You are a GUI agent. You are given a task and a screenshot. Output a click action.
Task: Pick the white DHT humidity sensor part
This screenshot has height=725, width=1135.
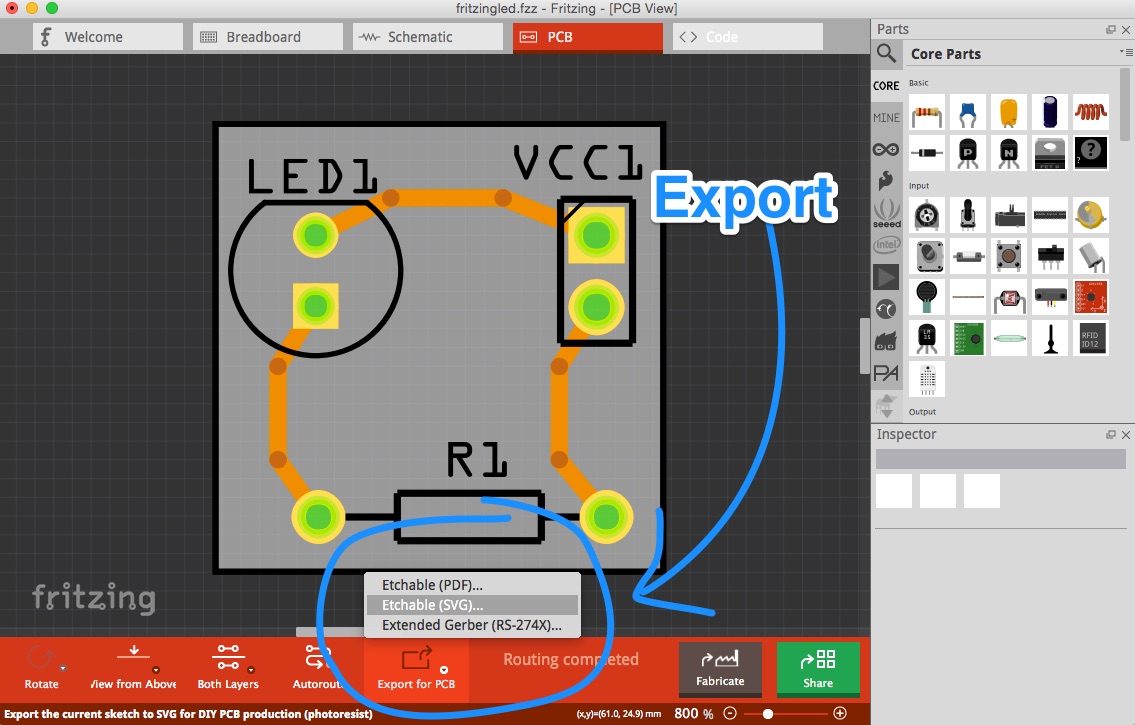point(927,379)
